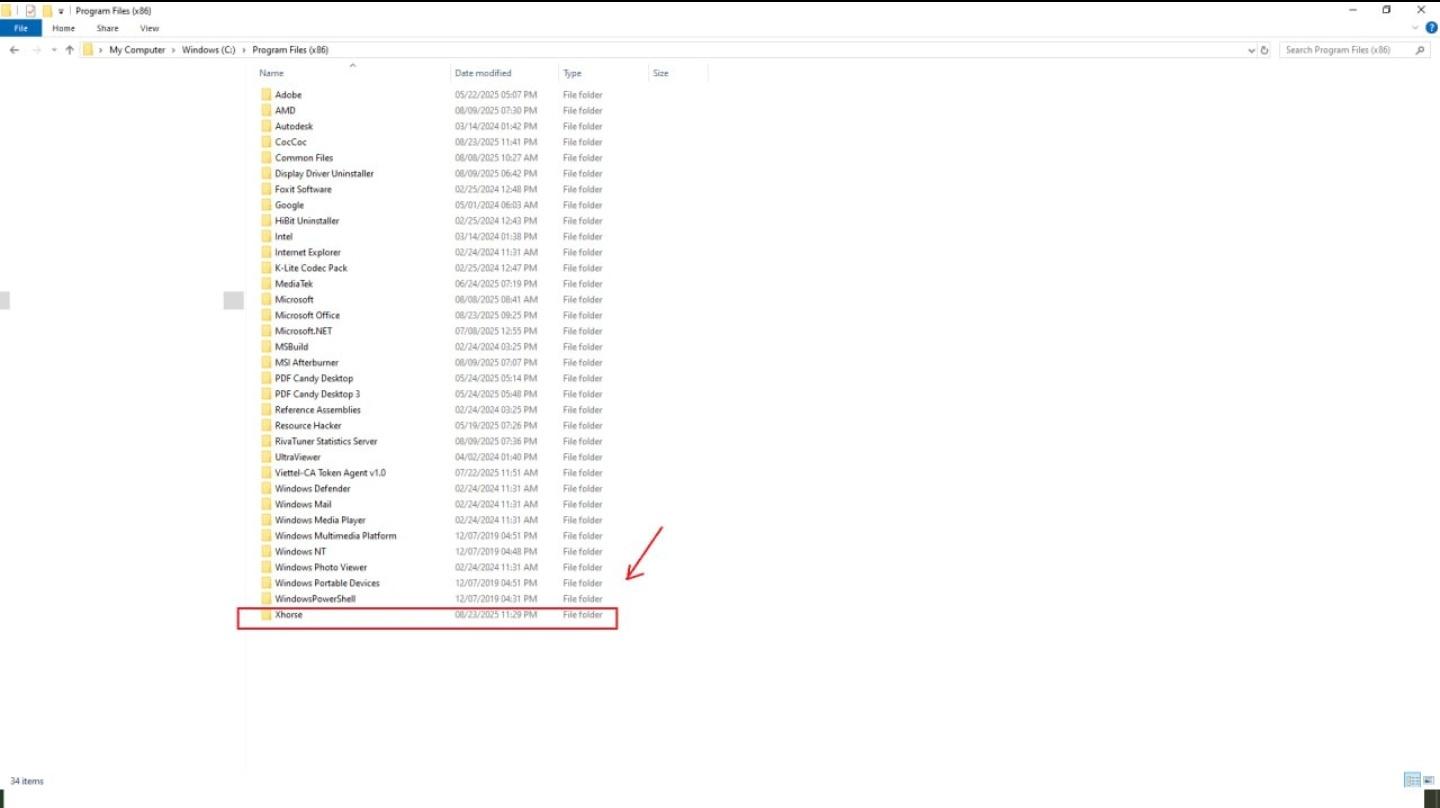
Task: Select the HiBit Uninstaller folder name
Action: coord(307,221)
